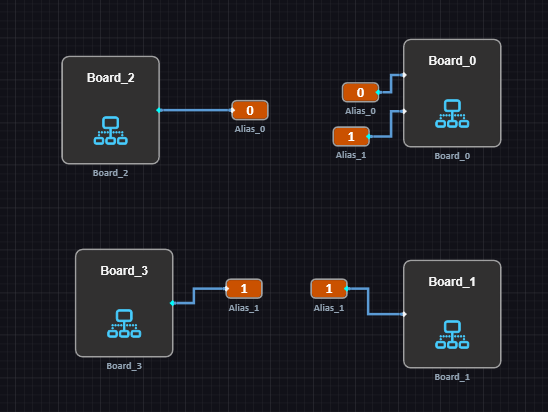Select the wire from Board_2 to Alias_0
This screenshot has width=548, height=412.
tap(196, 110)
